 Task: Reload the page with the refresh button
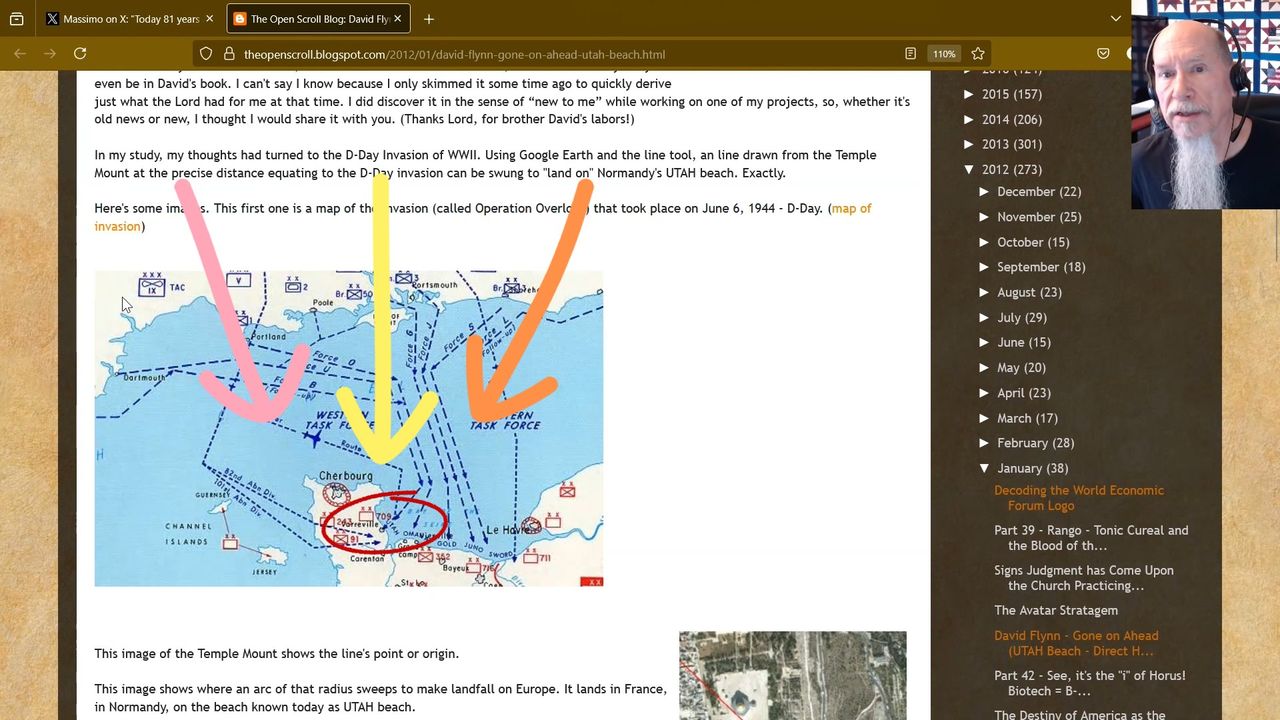[80, 54]
